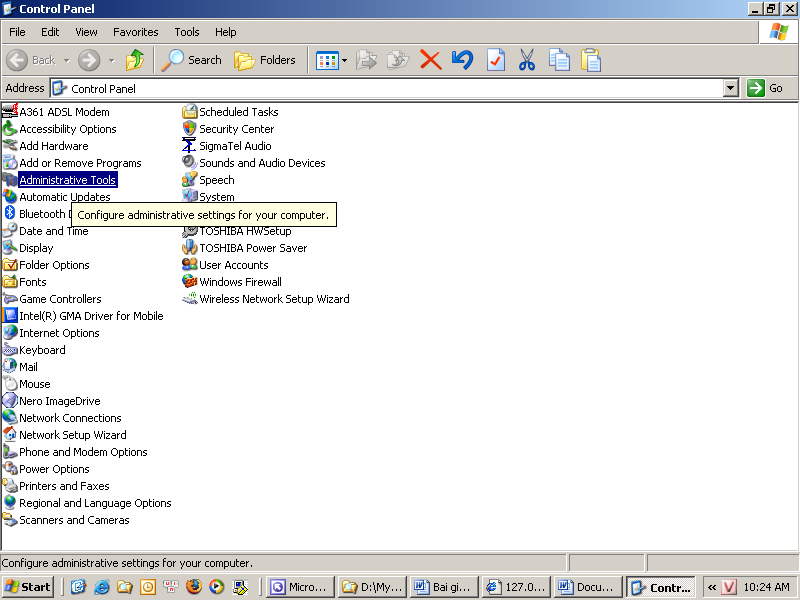
Task: Click the Back navigation button
Action: (x=31, y=60)
